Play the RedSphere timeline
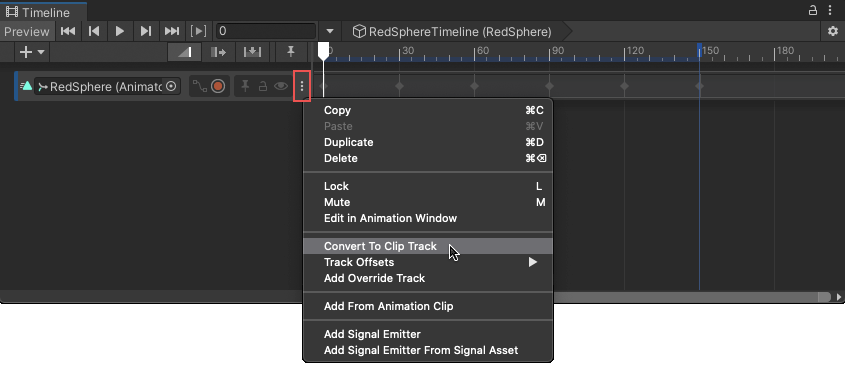Screen dimensions: 845x389 tap(120, 31)
